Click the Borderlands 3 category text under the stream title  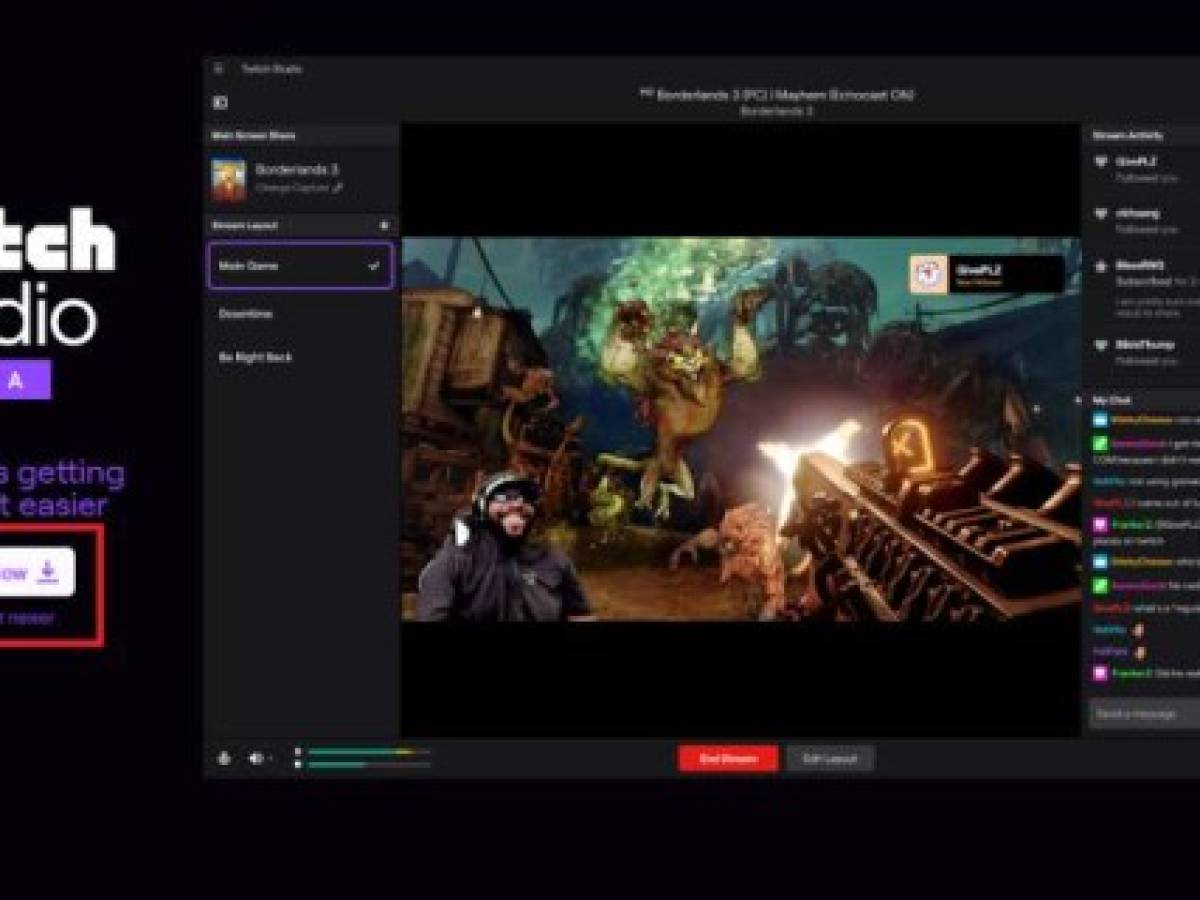[x=776, y=112]
